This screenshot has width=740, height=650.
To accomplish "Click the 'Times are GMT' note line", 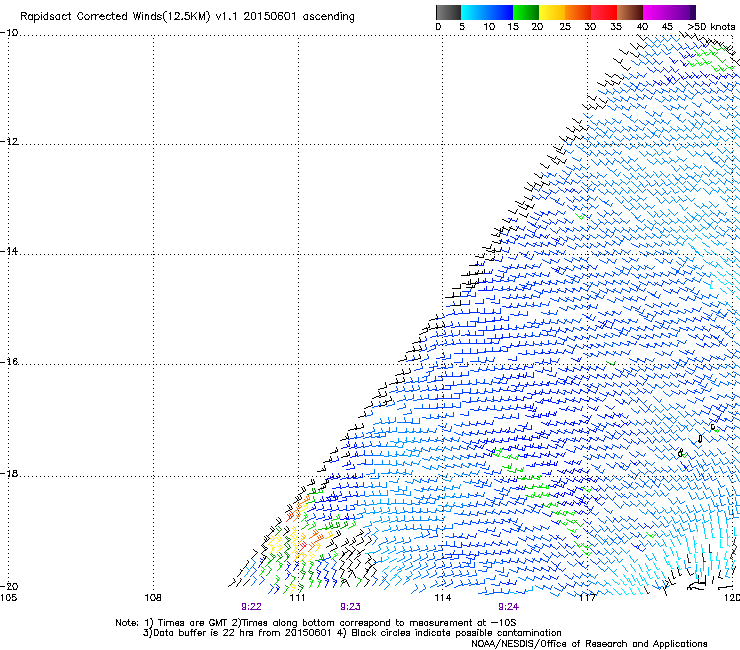I will tap(316, 623).
